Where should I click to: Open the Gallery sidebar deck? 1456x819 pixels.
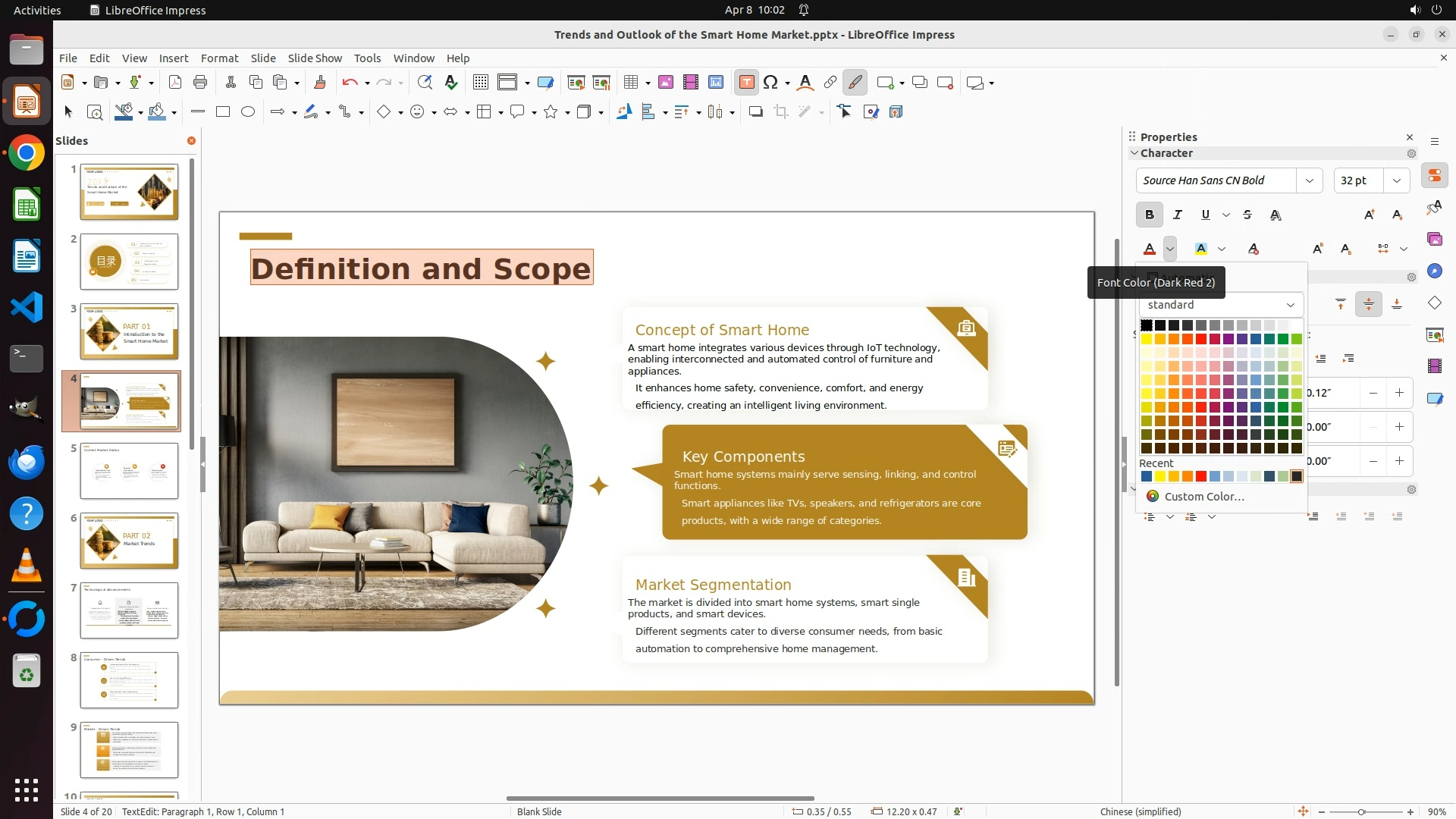pyautogui.click(x=1434, y=239)
